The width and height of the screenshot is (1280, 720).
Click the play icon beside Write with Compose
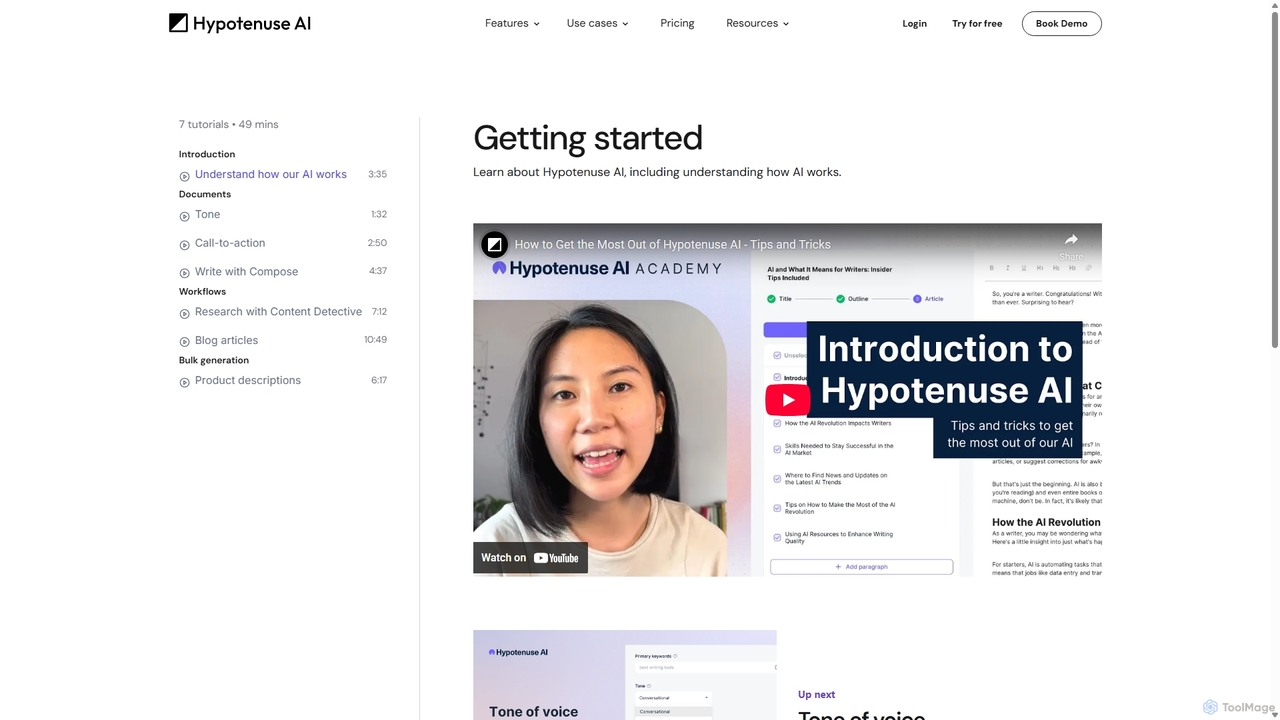pyautogui.click(x=184, y=273)
